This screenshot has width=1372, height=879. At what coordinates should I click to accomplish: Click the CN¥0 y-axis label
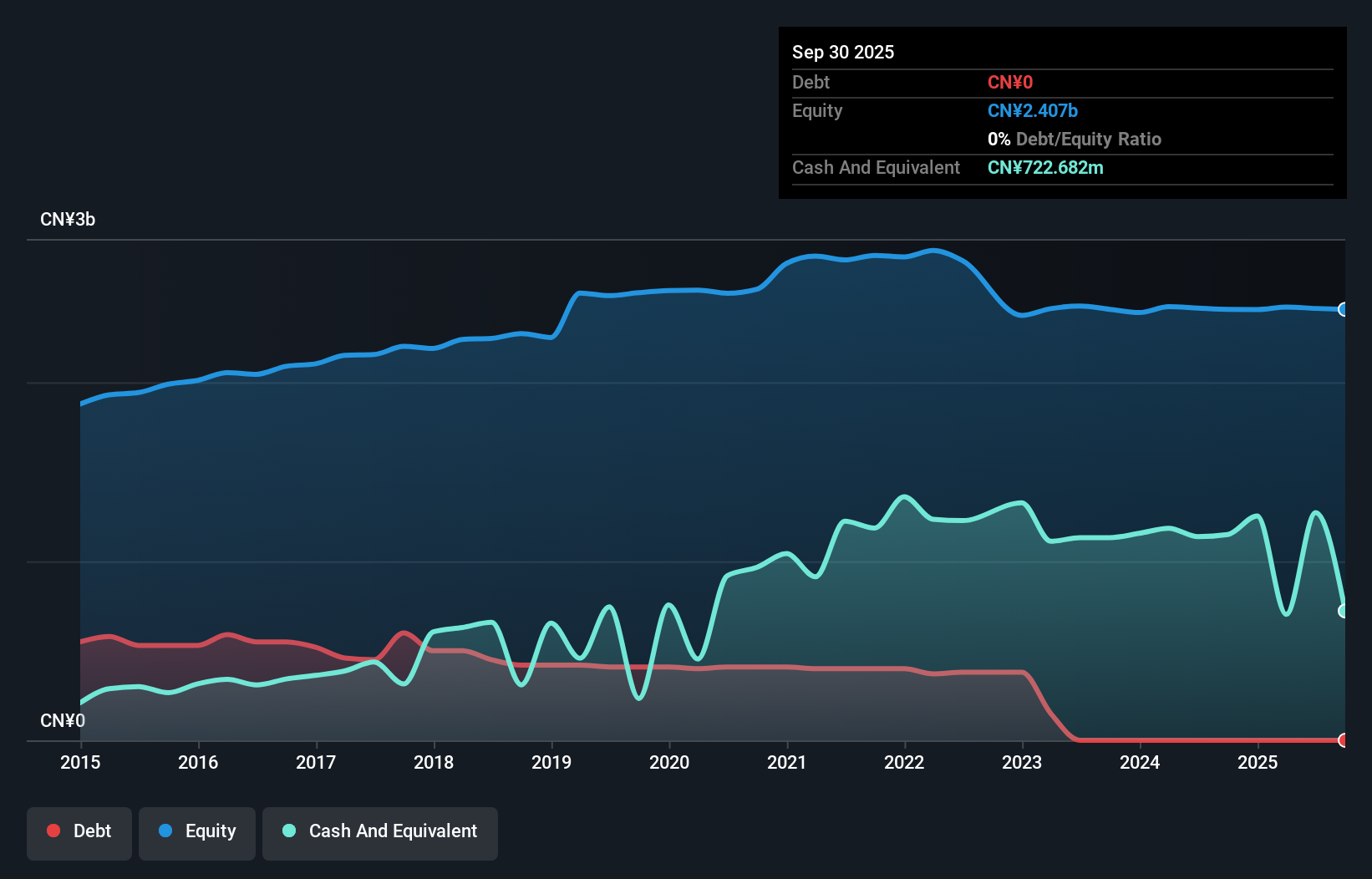(x=63, y=720)
